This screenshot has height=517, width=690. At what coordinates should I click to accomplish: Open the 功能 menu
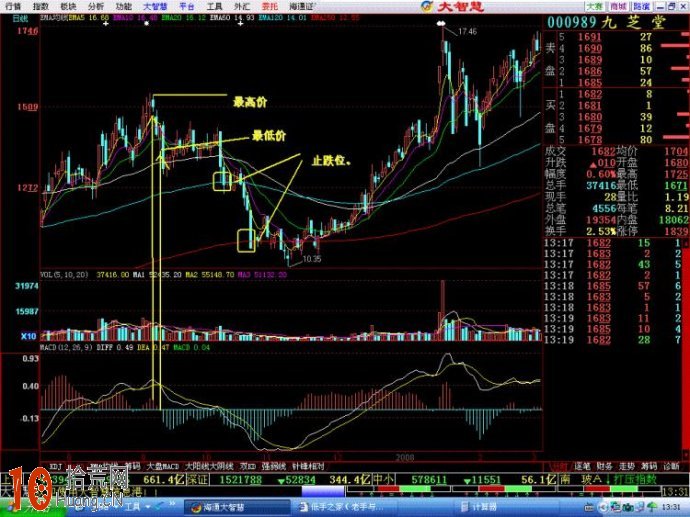pyautogui.click(x=123, y=6)
